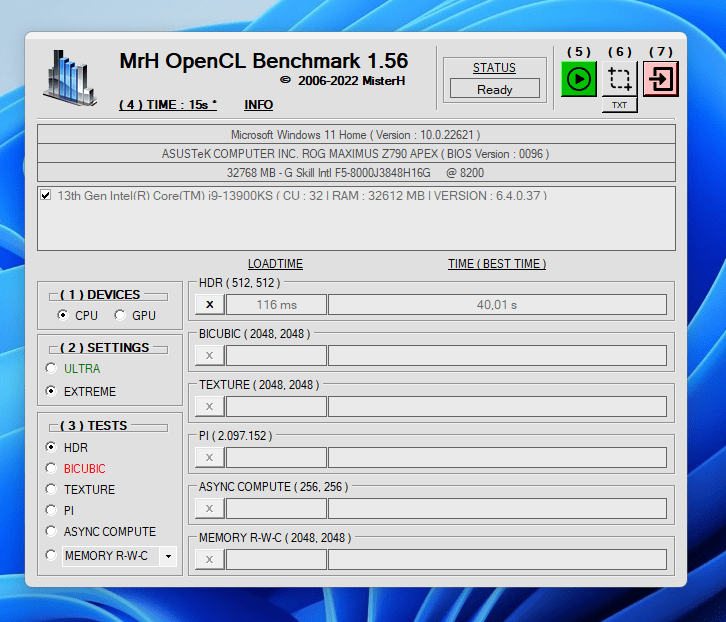The image size is (726, 622).
Task: Click the G Skill 32768 MB memory row
Action: 356,172
